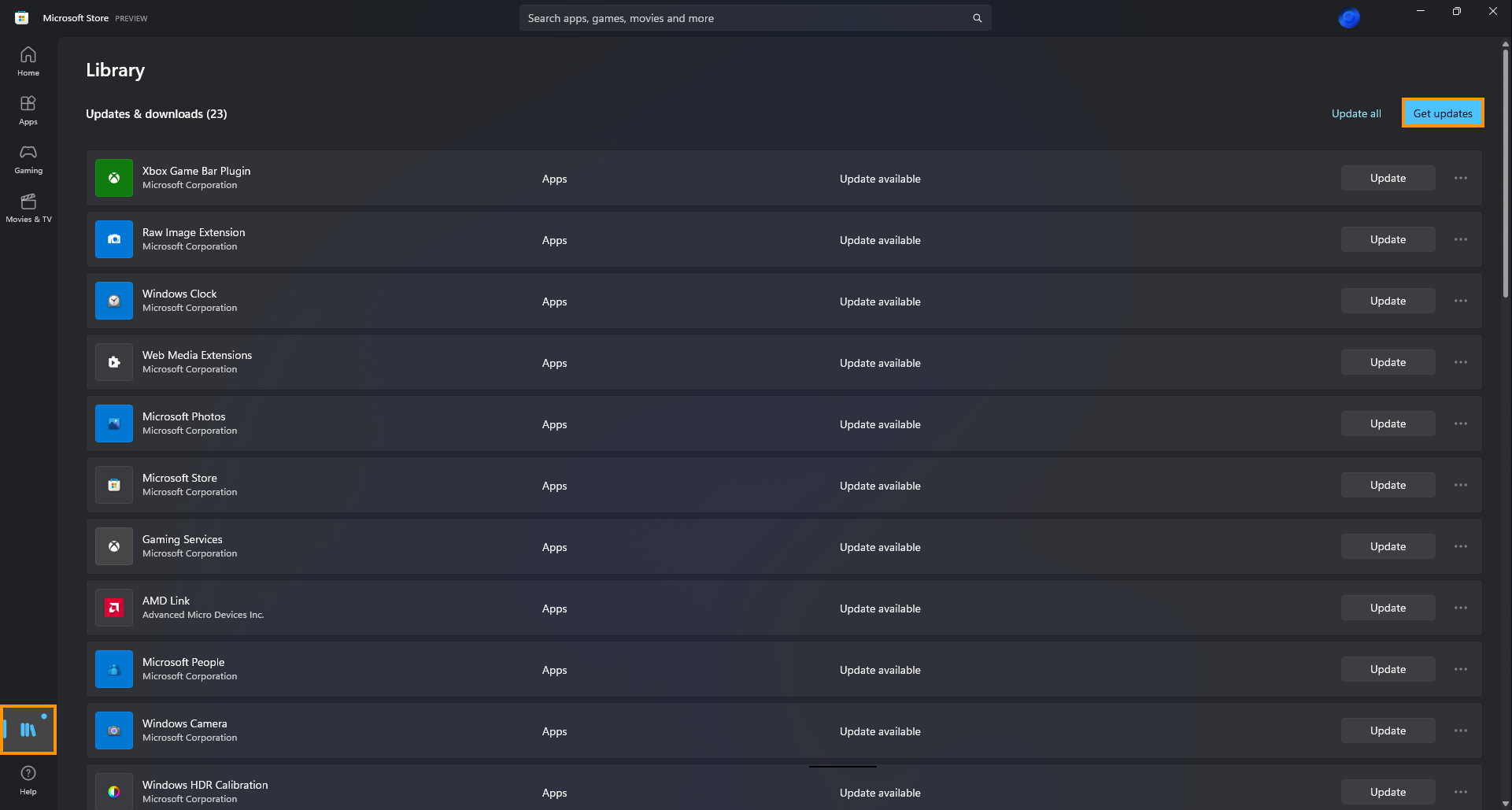Open the Home section in sidebar
1512x810 pixels.
(x=28, y=61)
